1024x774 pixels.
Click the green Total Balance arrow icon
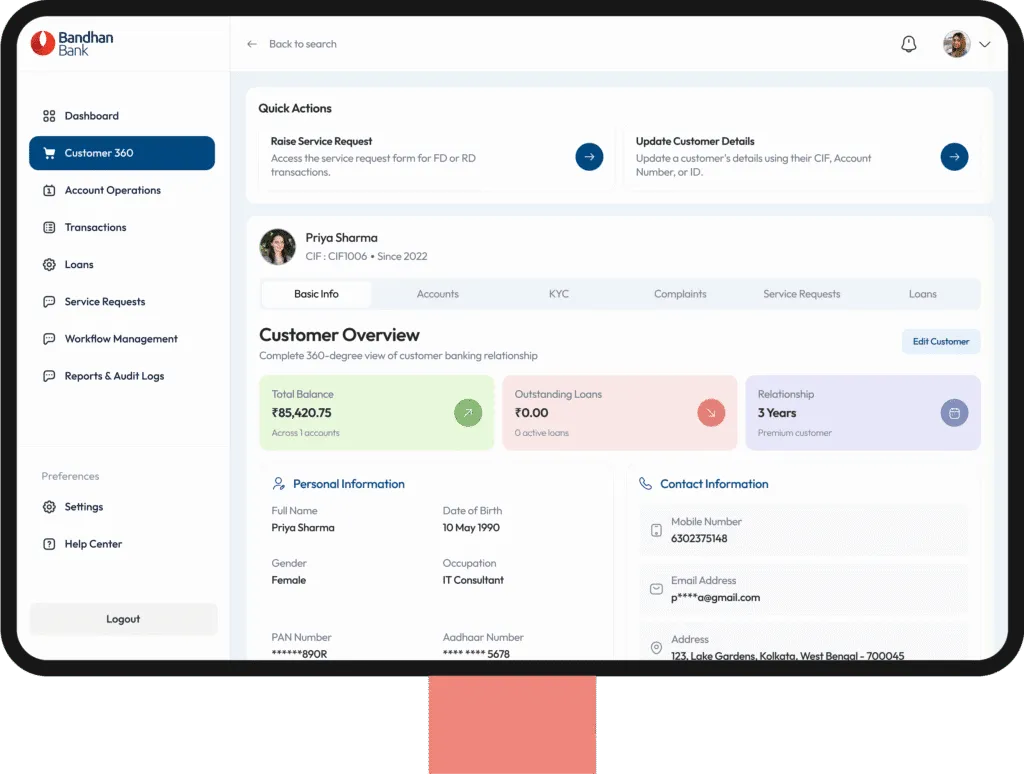pyautogui.click(x=468, y=412)
